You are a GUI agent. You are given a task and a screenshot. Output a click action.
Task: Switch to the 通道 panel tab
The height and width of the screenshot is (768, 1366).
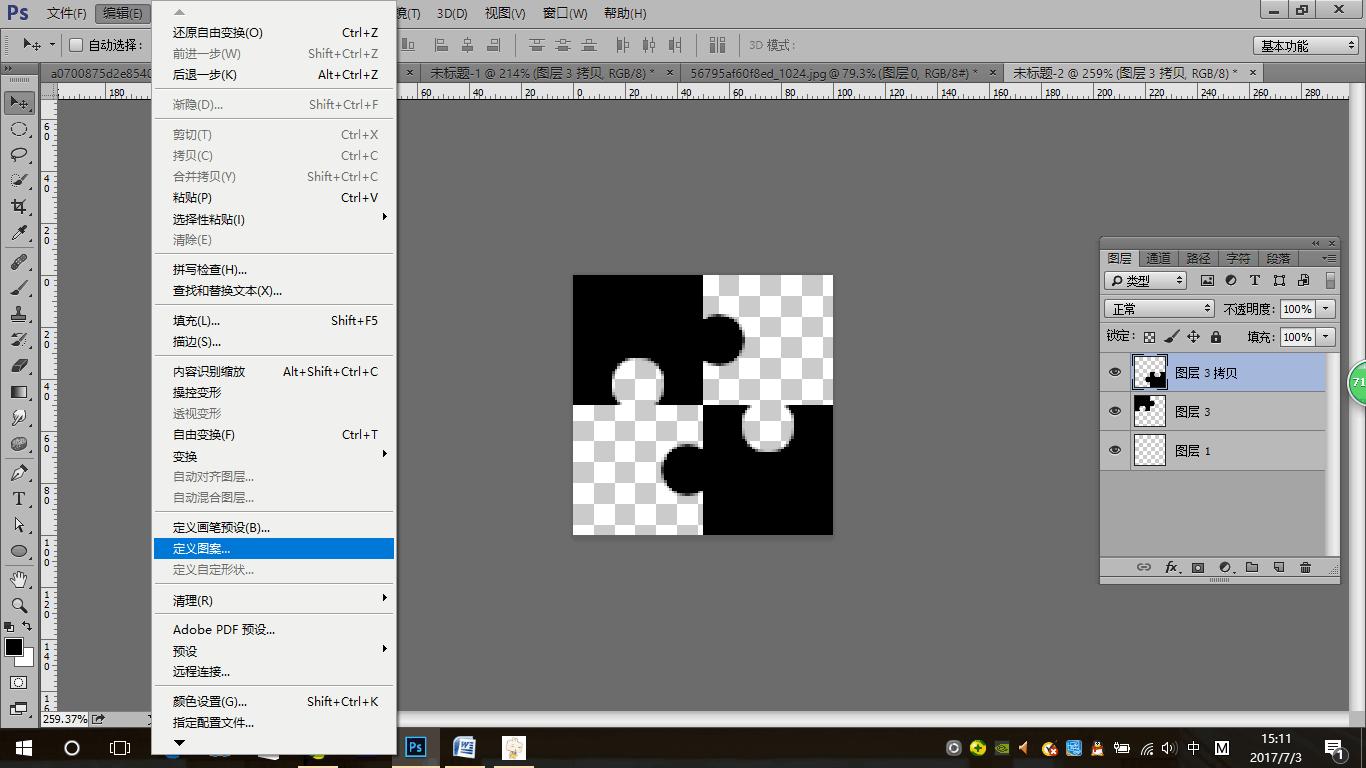point(1158,258)
